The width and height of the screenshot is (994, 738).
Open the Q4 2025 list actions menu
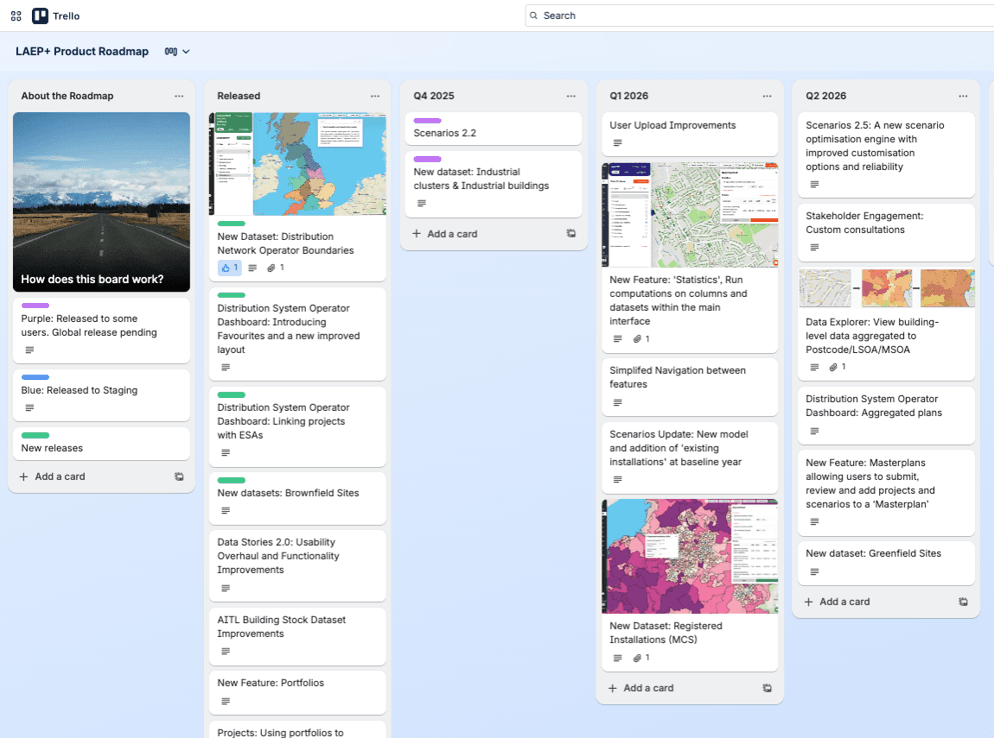point(571,96)
